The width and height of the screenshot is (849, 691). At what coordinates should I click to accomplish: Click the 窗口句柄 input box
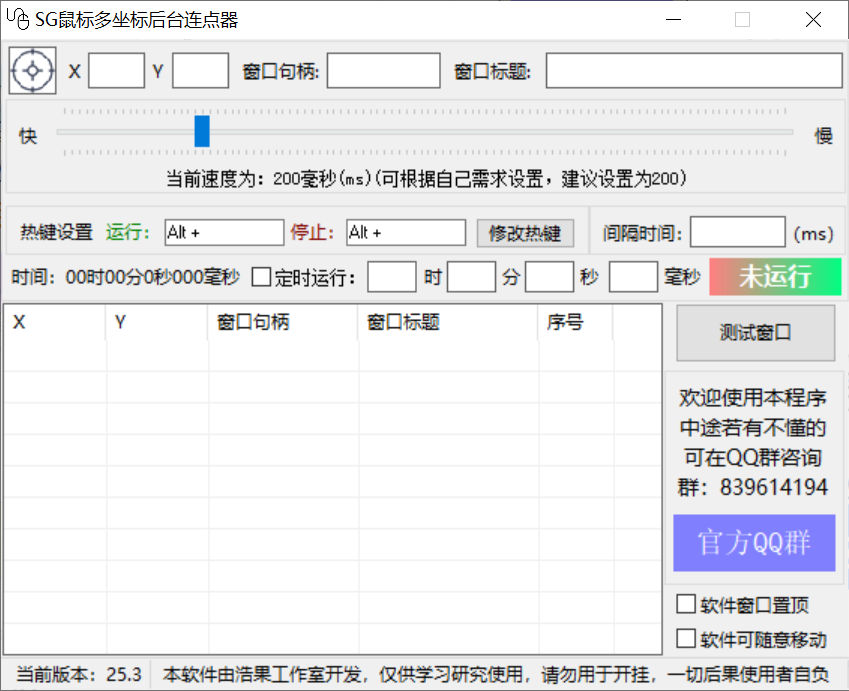[x=383, y=71]
